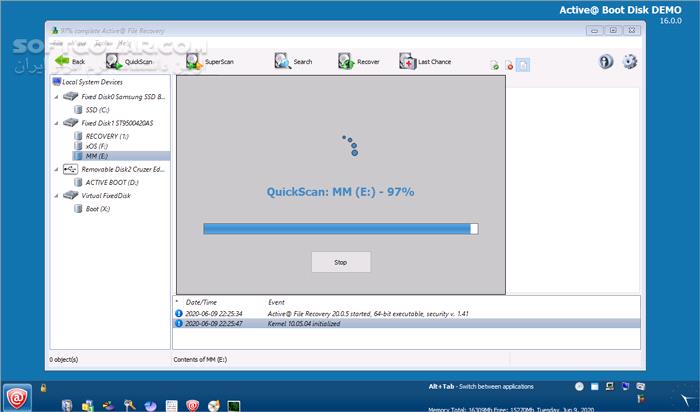Click the blue monitor tray icon
This screenshot has height=412, width=700.
tap(625, 387)
